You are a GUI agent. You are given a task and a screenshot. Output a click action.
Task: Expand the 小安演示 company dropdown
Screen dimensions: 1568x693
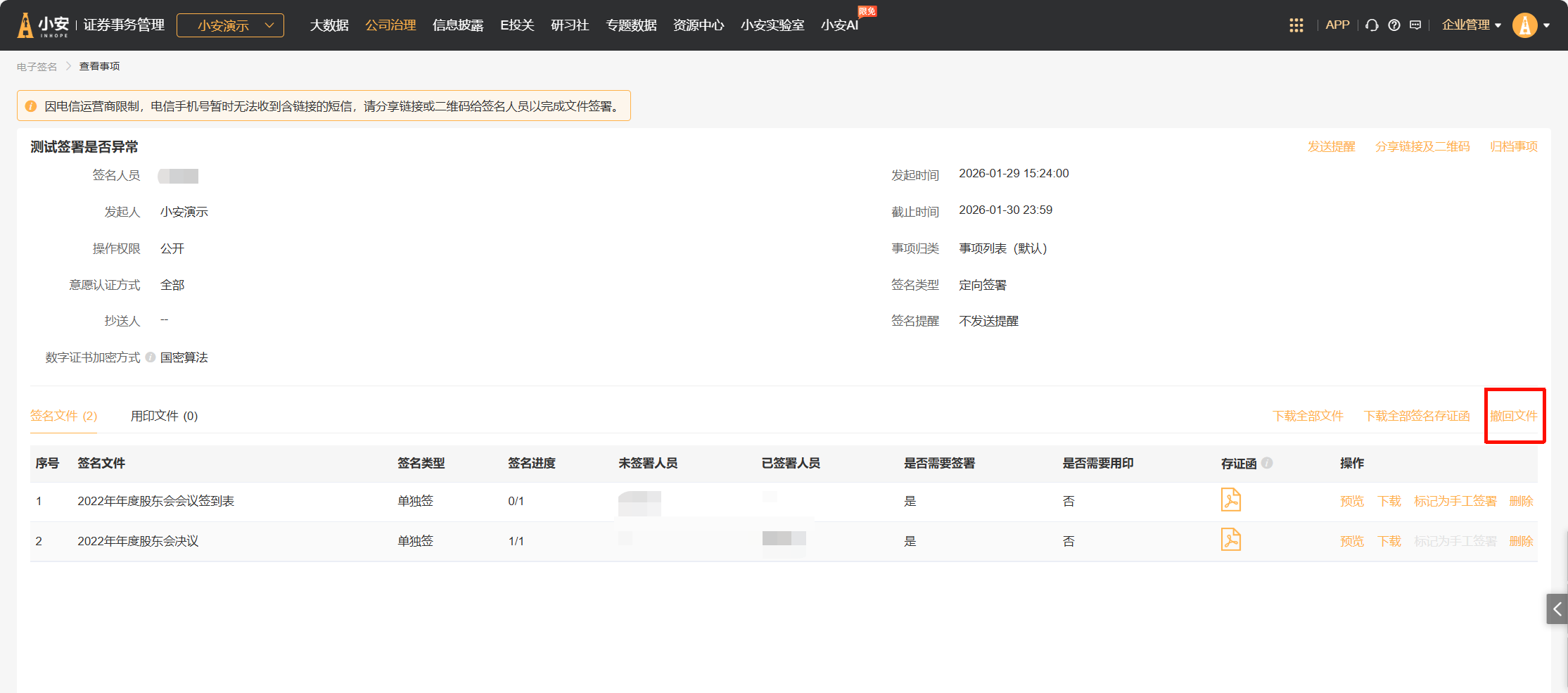pos(230,25)
